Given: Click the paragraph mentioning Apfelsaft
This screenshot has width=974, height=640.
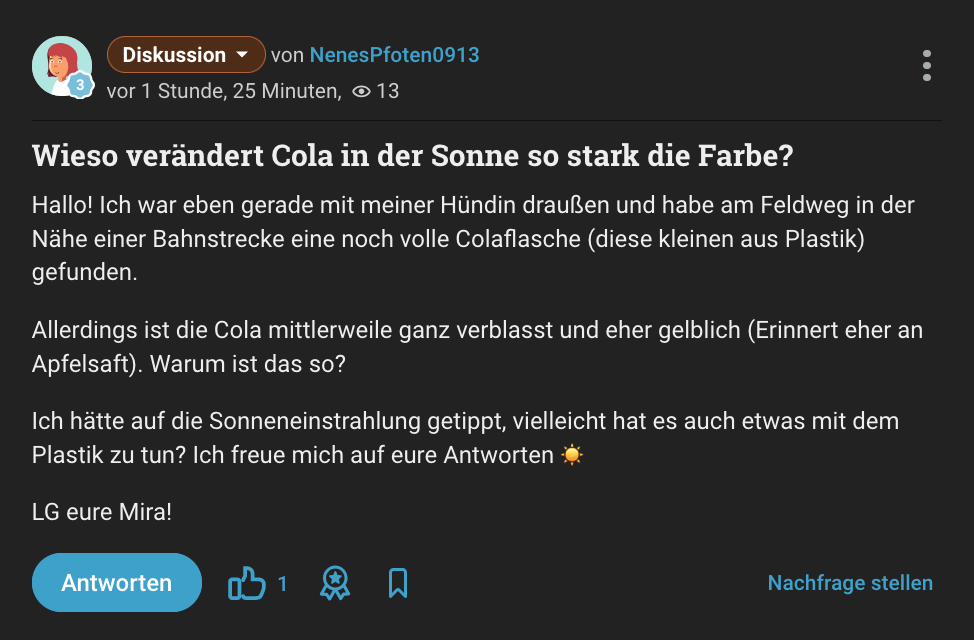Looking at the screenshot, I should (476, 346).
